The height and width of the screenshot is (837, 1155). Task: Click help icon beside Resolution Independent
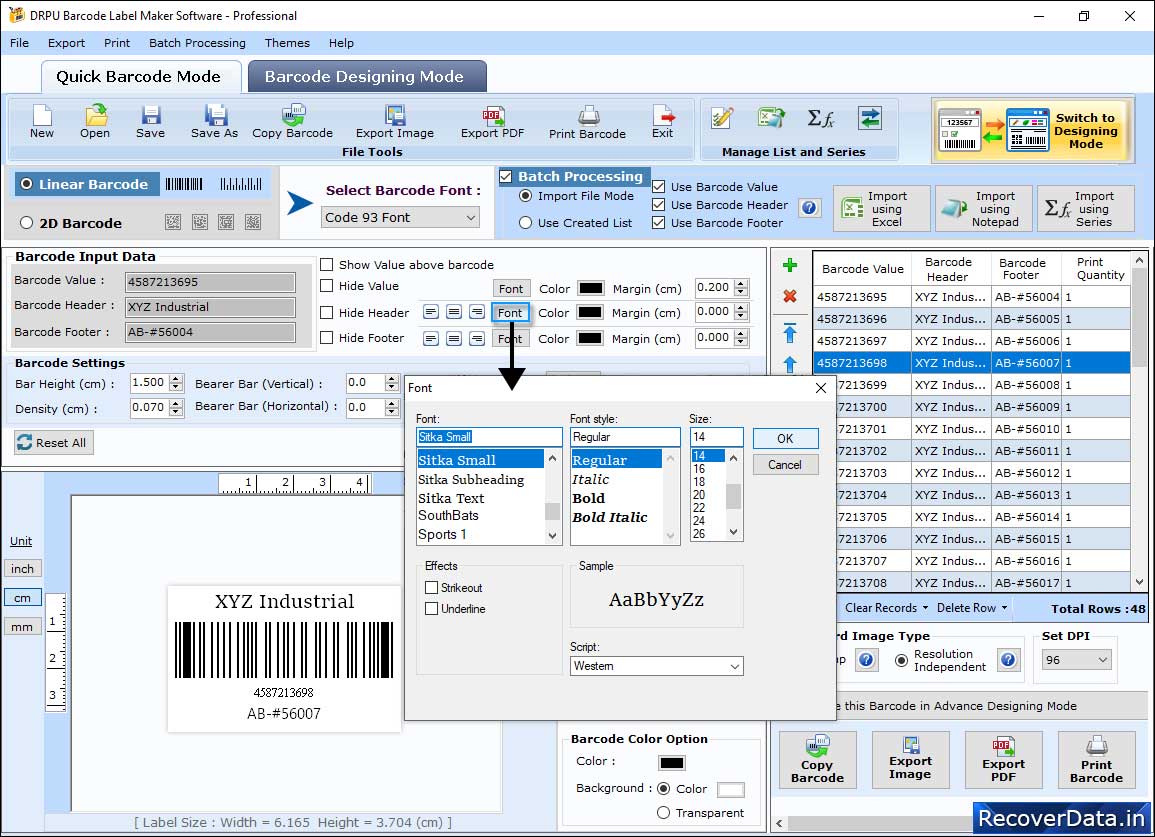[1008, 660]
